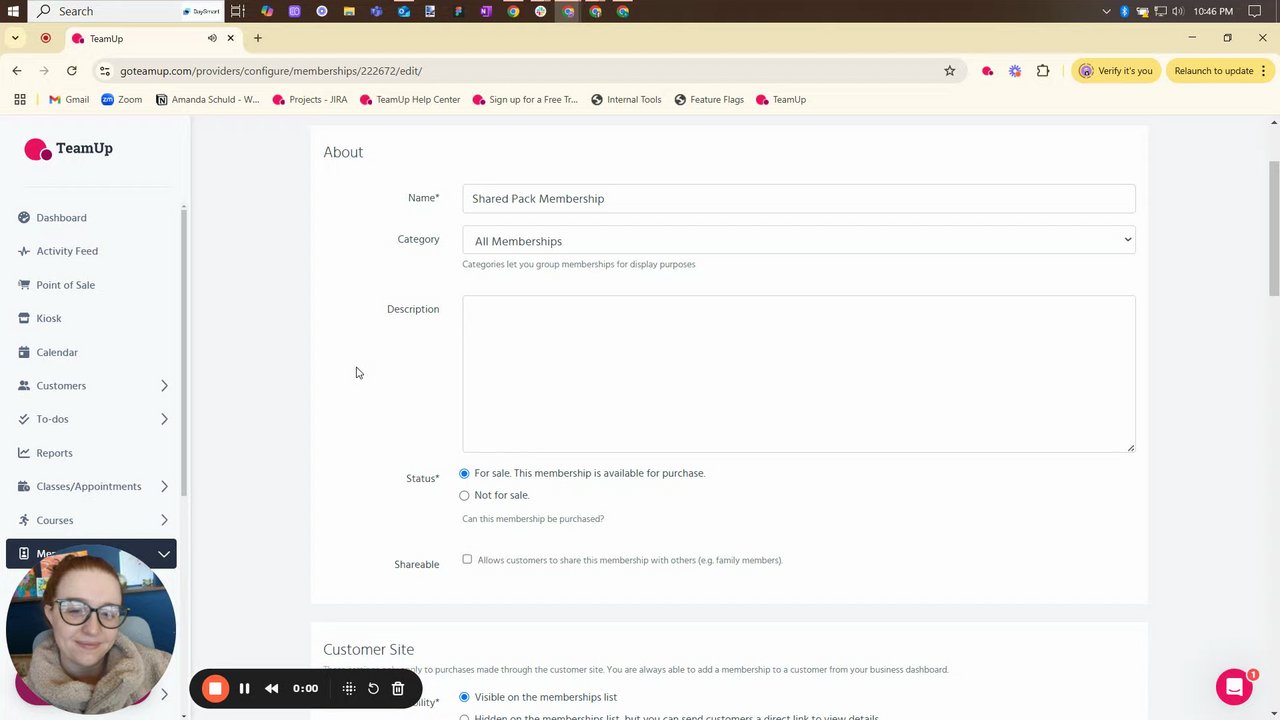The width and height of the screenshot is (1280, 720).
Task: Grab the dotted handle on recorder bar
Action: click(349, 688)
